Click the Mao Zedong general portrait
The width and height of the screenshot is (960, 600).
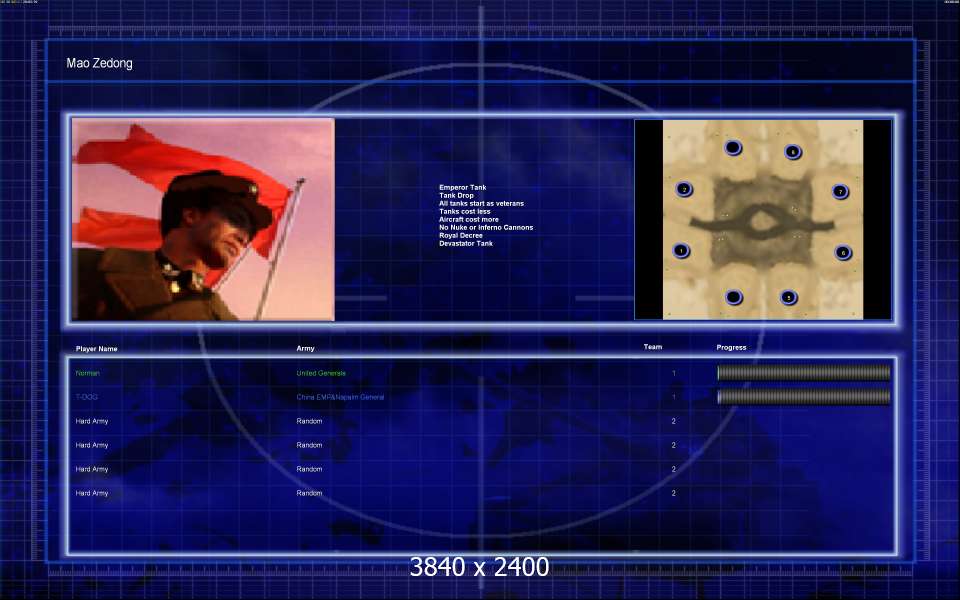click(203, 219)
